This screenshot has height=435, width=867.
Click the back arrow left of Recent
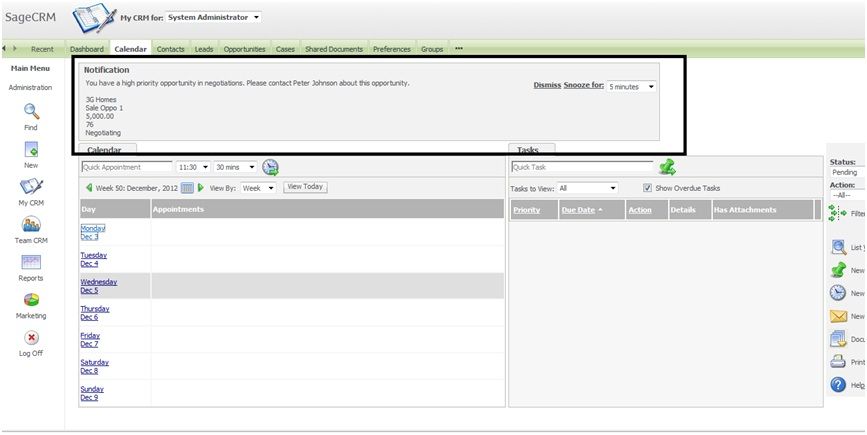4,49
